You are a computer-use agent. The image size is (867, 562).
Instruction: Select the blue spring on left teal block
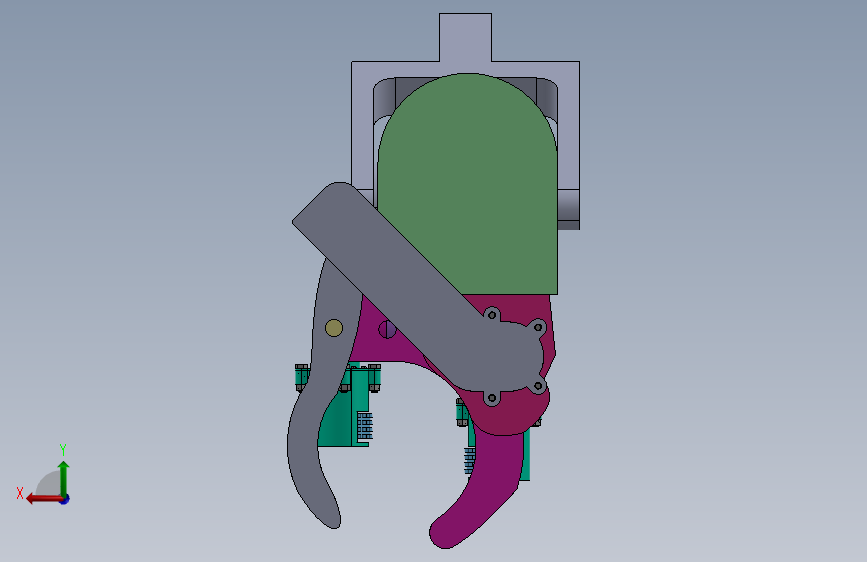click(365, 425)
